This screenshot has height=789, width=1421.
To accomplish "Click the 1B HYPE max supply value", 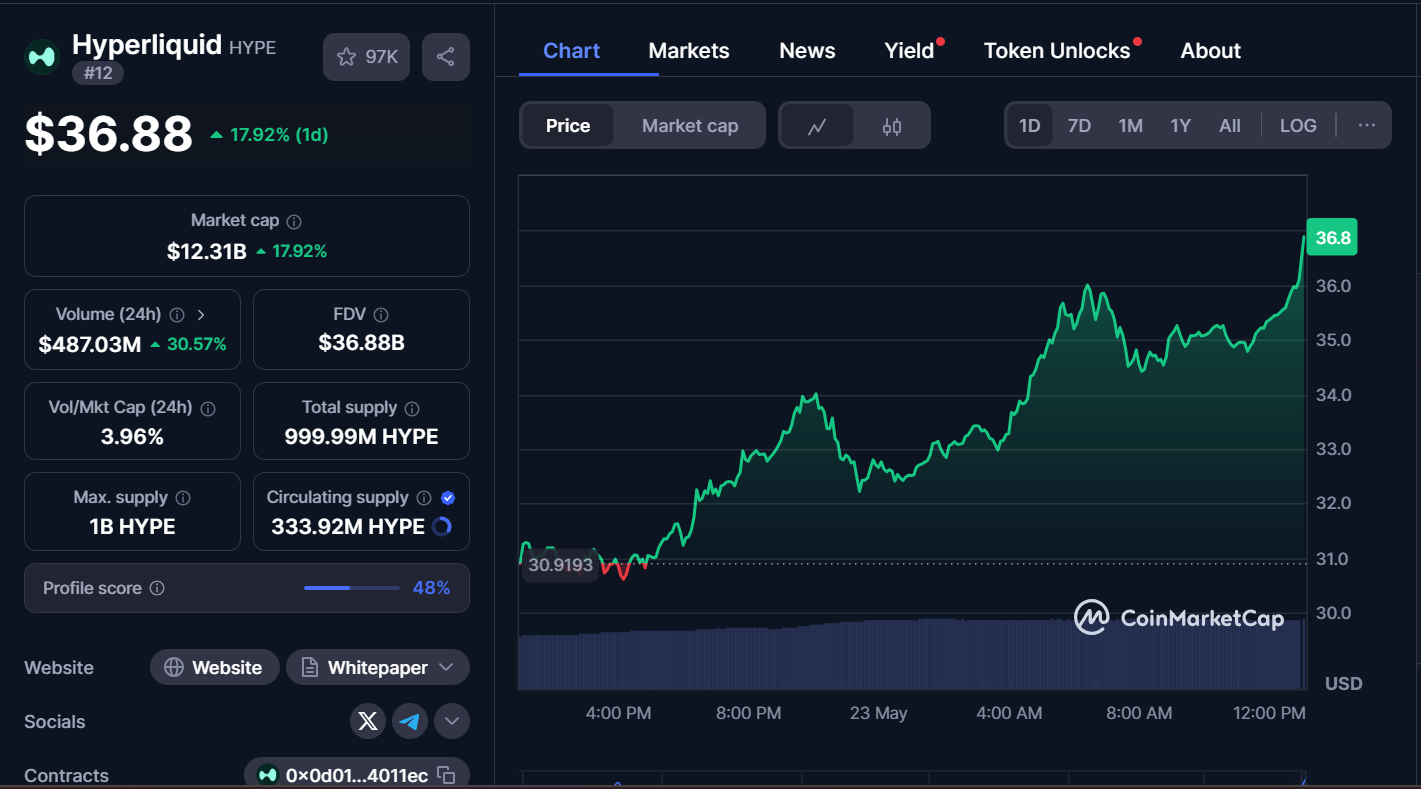I will click(132, 526).
